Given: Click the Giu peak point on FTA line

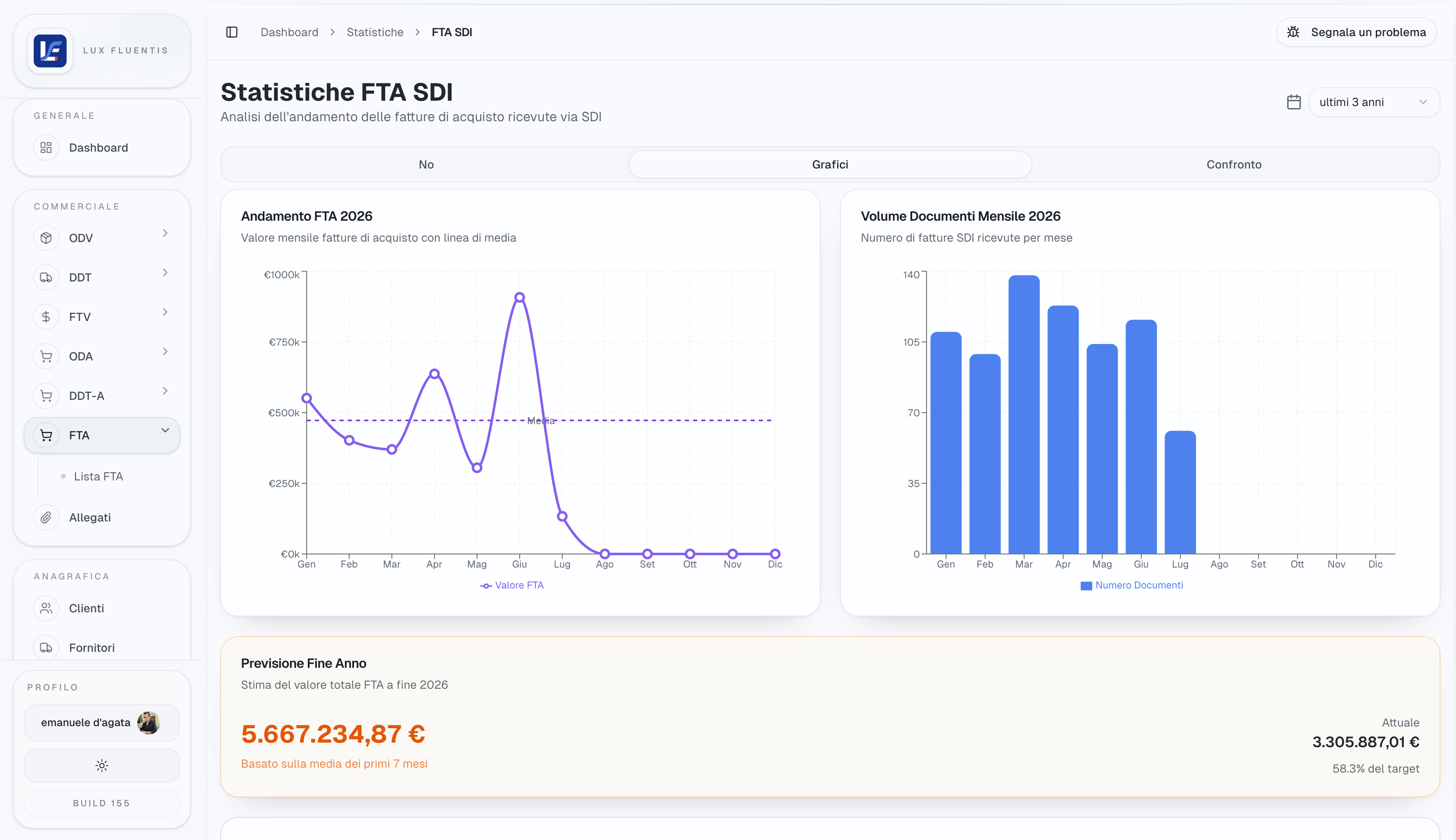Looking at the screenshot, I should (519, 297).
